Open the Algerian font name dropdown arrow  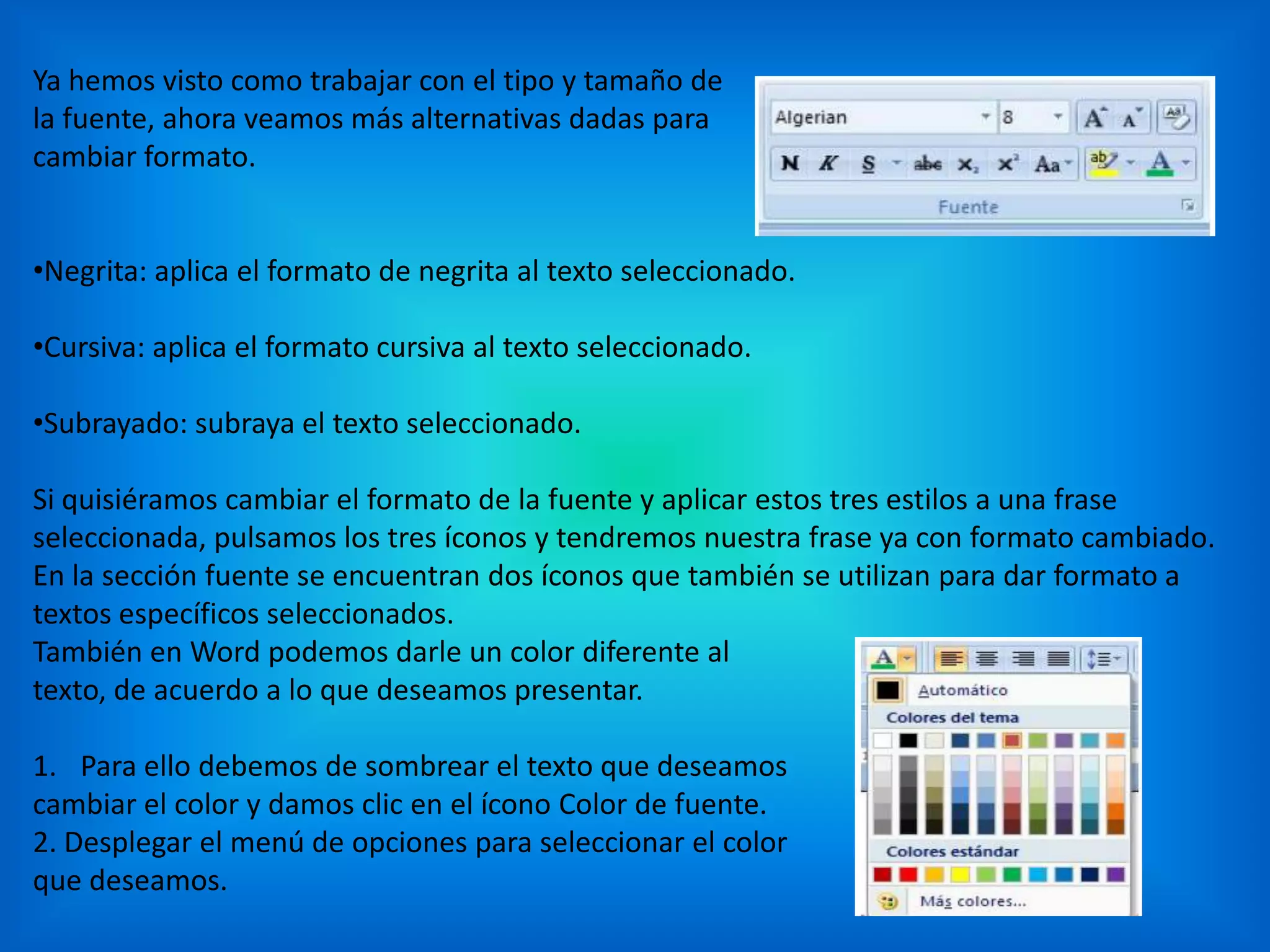tap(985, 117)
